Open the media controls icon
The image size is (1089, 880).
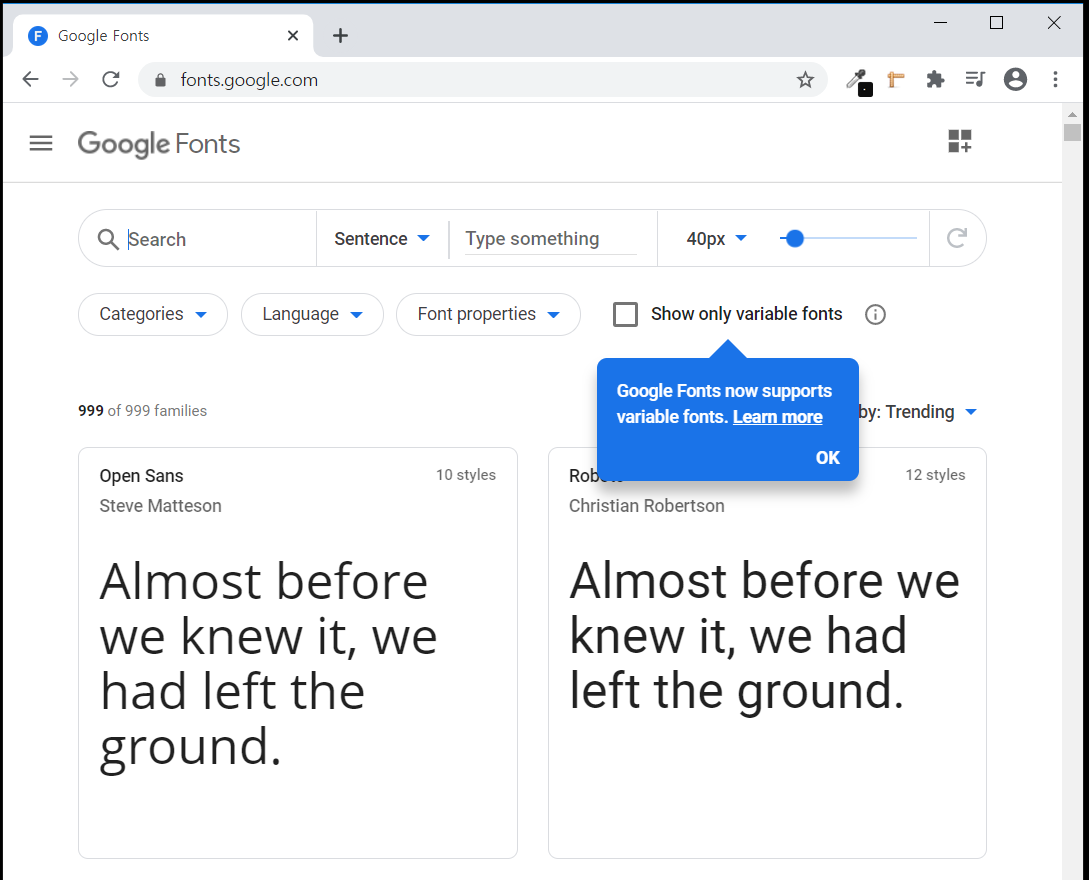(x=975, y=79)
